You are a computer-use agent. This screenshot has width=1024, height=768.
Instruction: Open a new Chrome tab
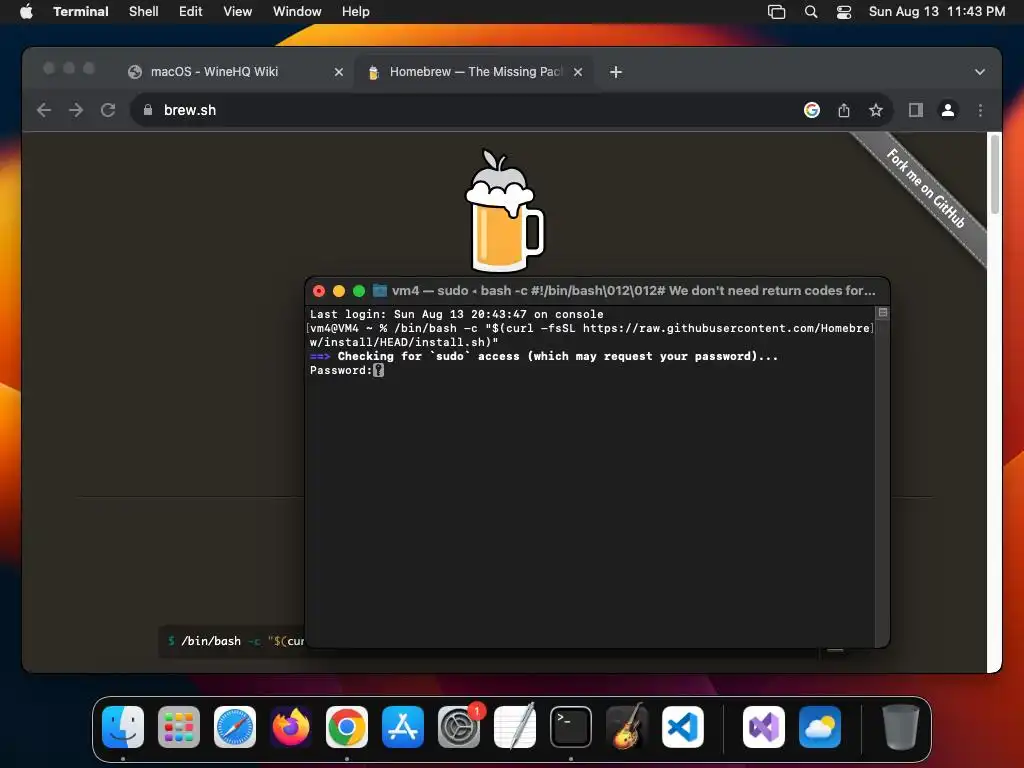tap(616, 72)
